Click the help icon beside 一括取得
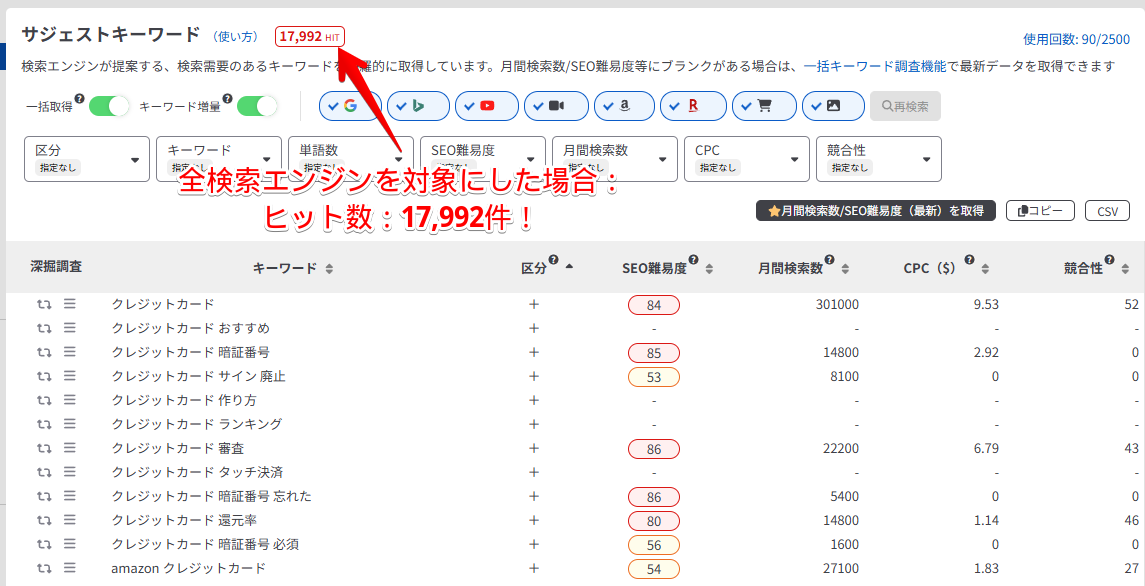The image size is (1145, 586). tap(80, 99)
